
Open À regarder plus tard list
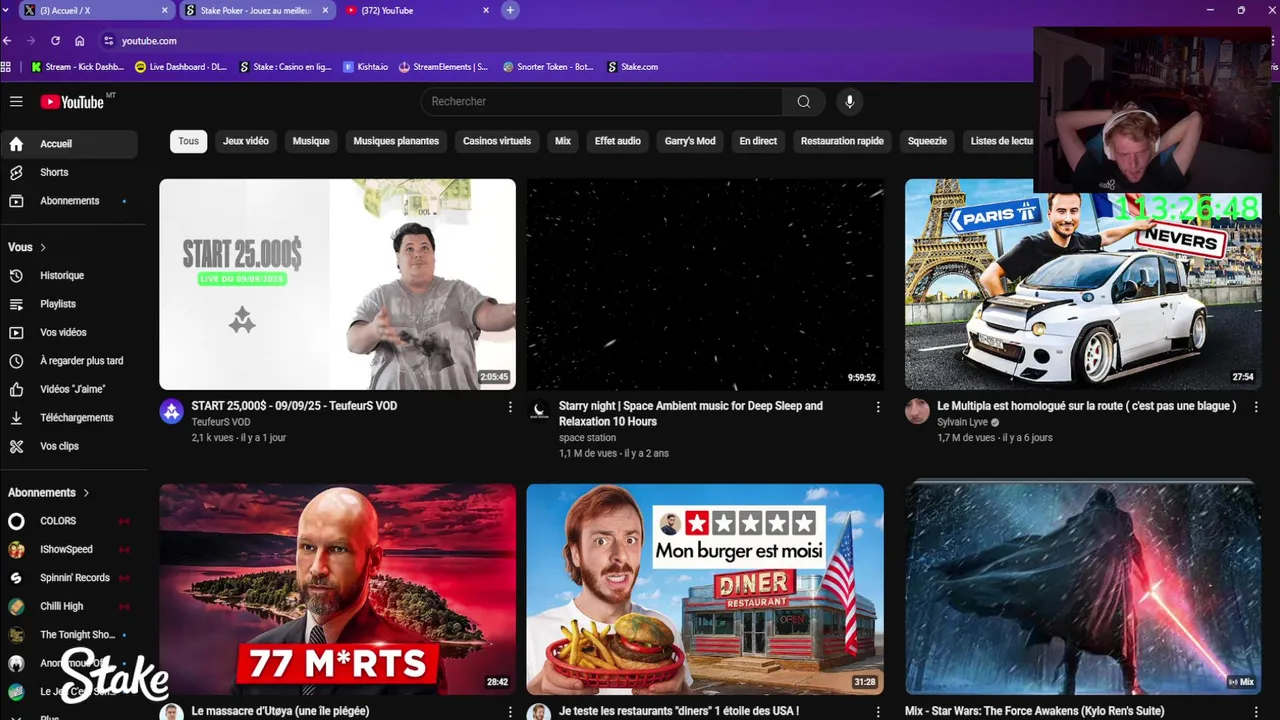point(69,361)
